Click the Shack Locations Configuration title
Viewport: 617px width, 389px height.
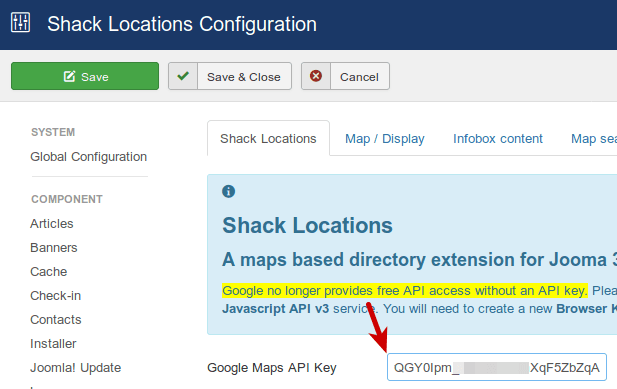pyautogui.click(x=182, y=24)
